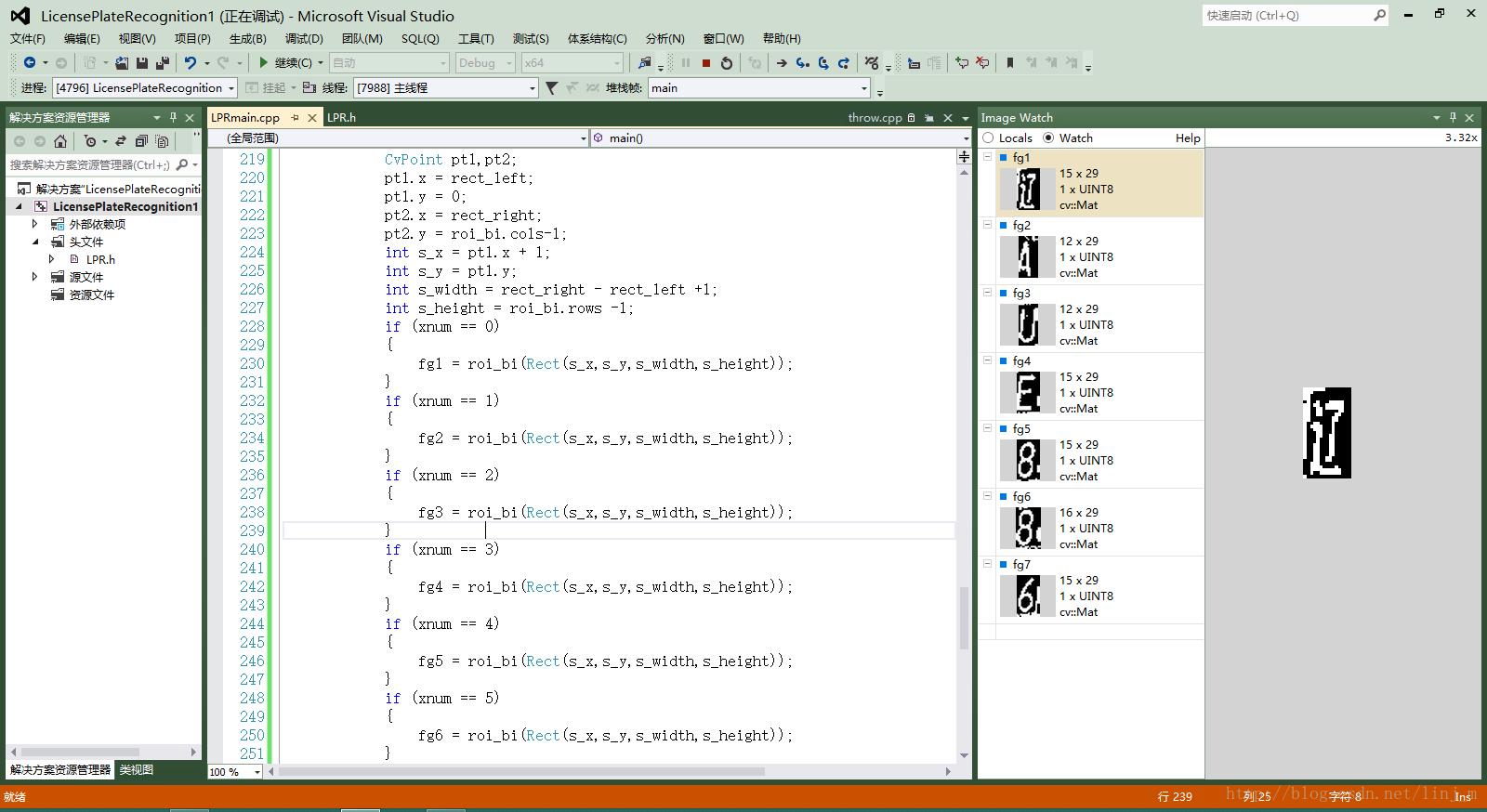The width and height of the screenshot is (1487, 812).
Task: Pin the LPRmain.cpp tab
Action: [296, 118]
